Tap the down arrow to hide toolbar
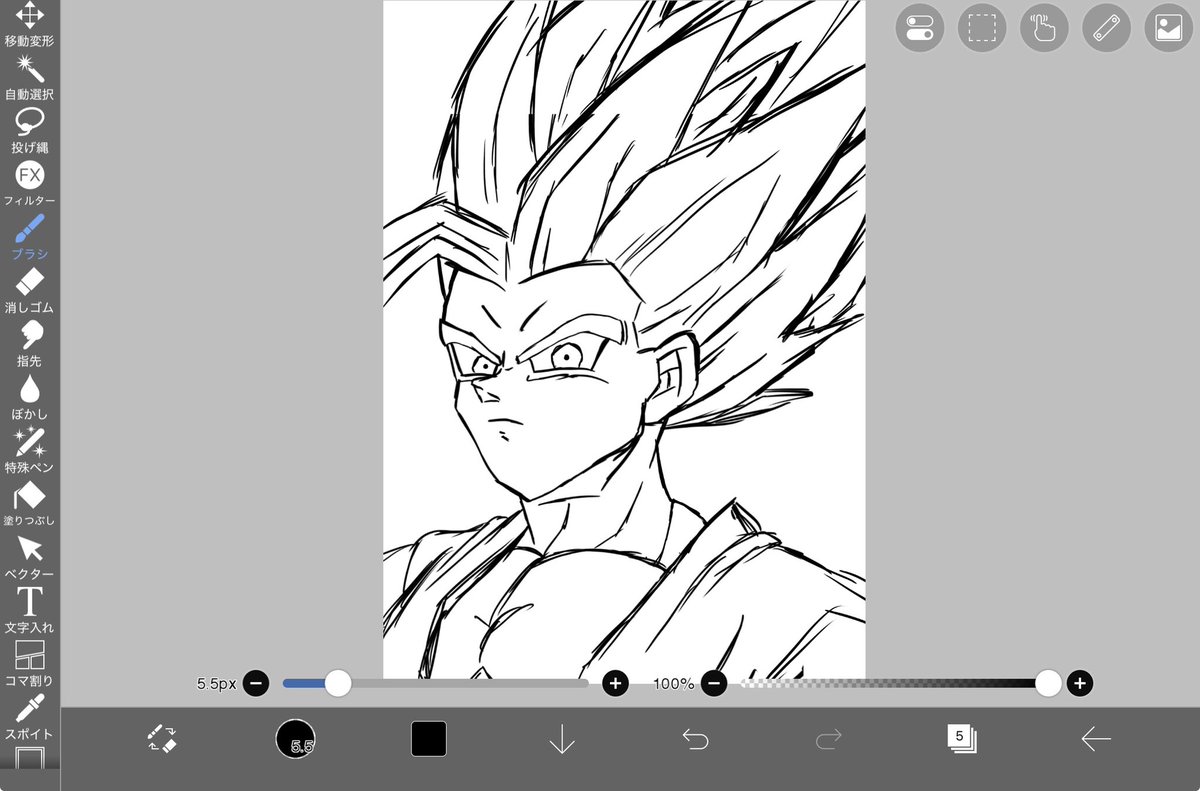This screenshot has width=1200, height=791. 562,739
